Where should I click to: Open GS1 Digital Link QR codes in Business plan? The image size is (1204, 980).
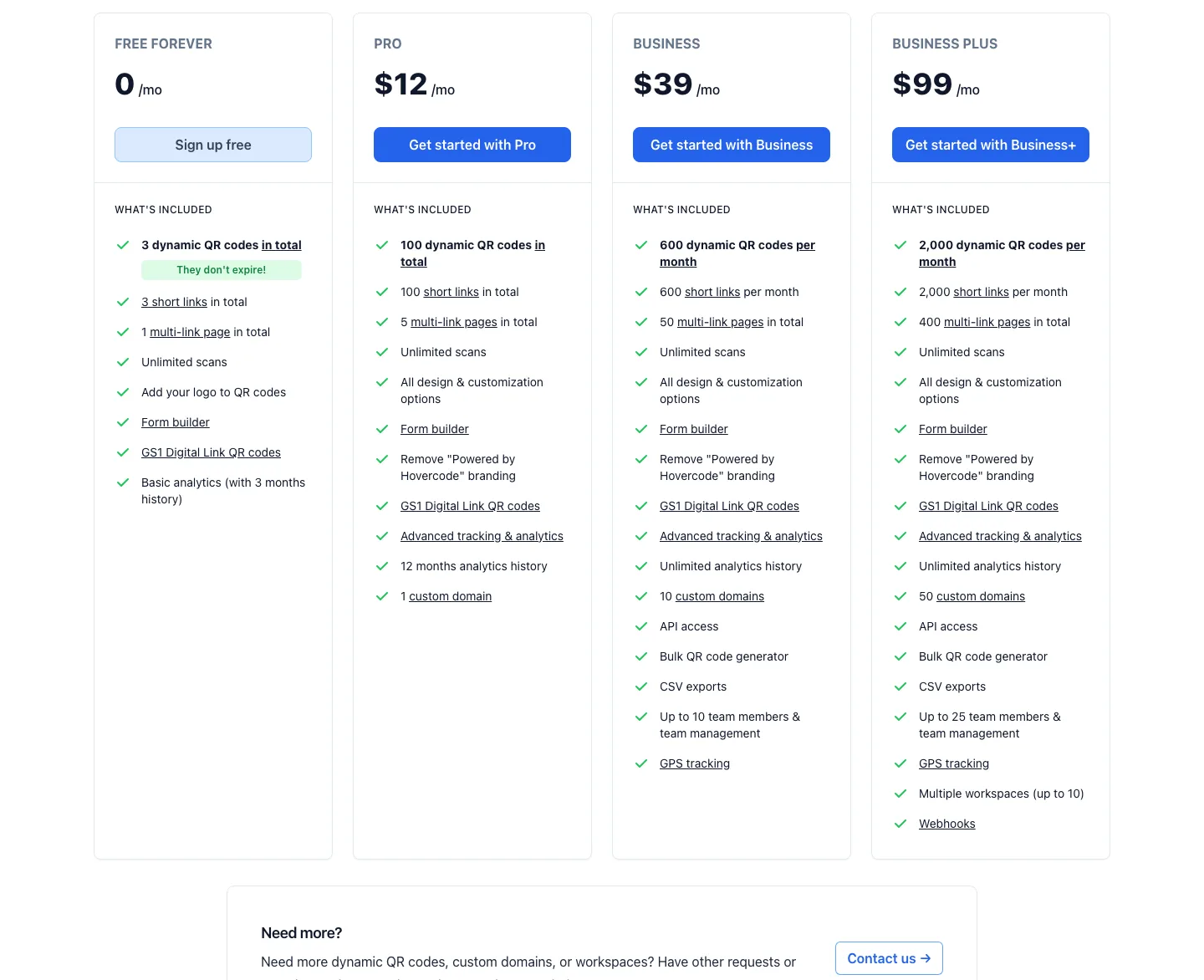pyautogui.click(x=729, y=506)
